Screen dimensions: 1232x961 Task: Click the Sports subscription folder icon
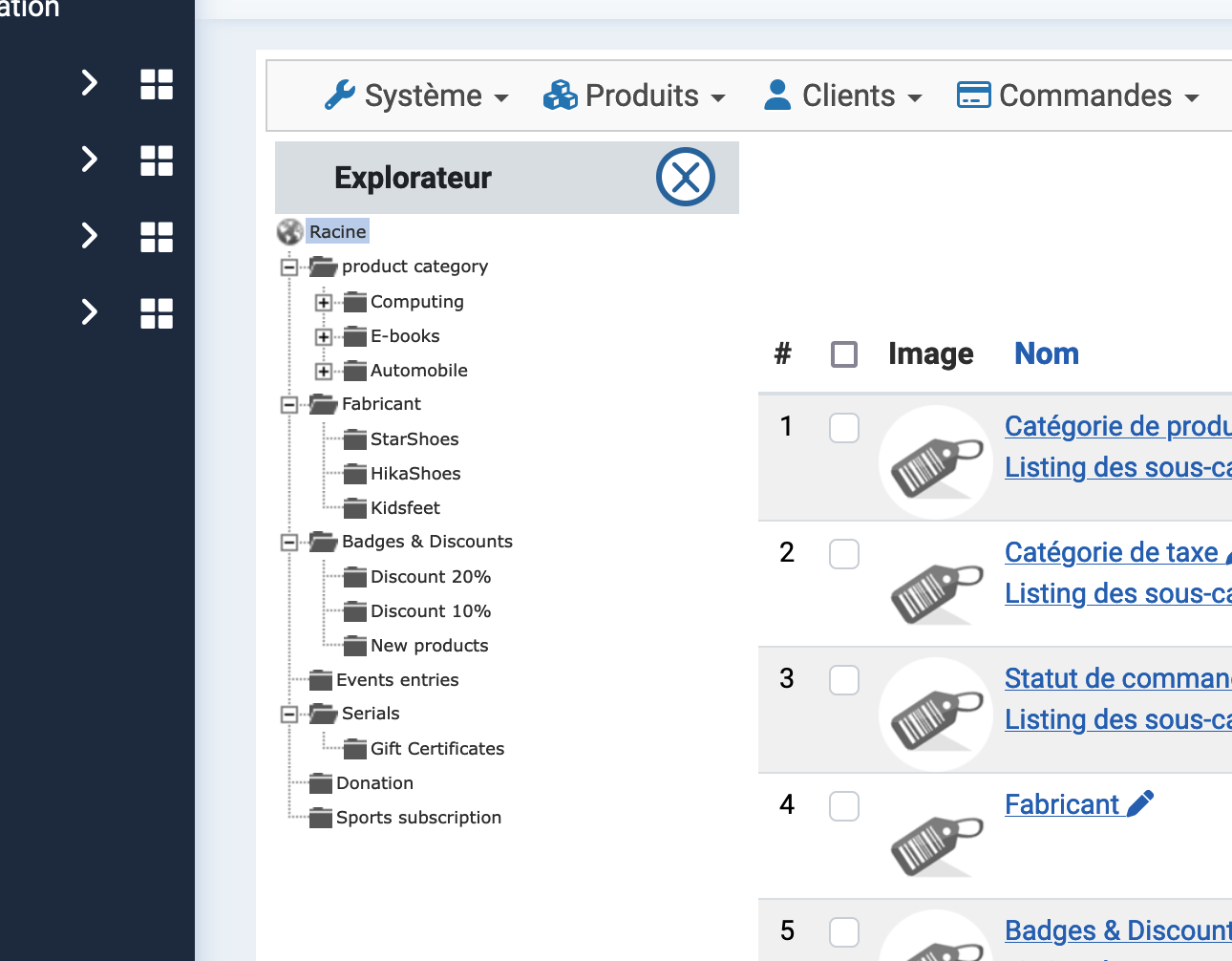coord(321,818)
